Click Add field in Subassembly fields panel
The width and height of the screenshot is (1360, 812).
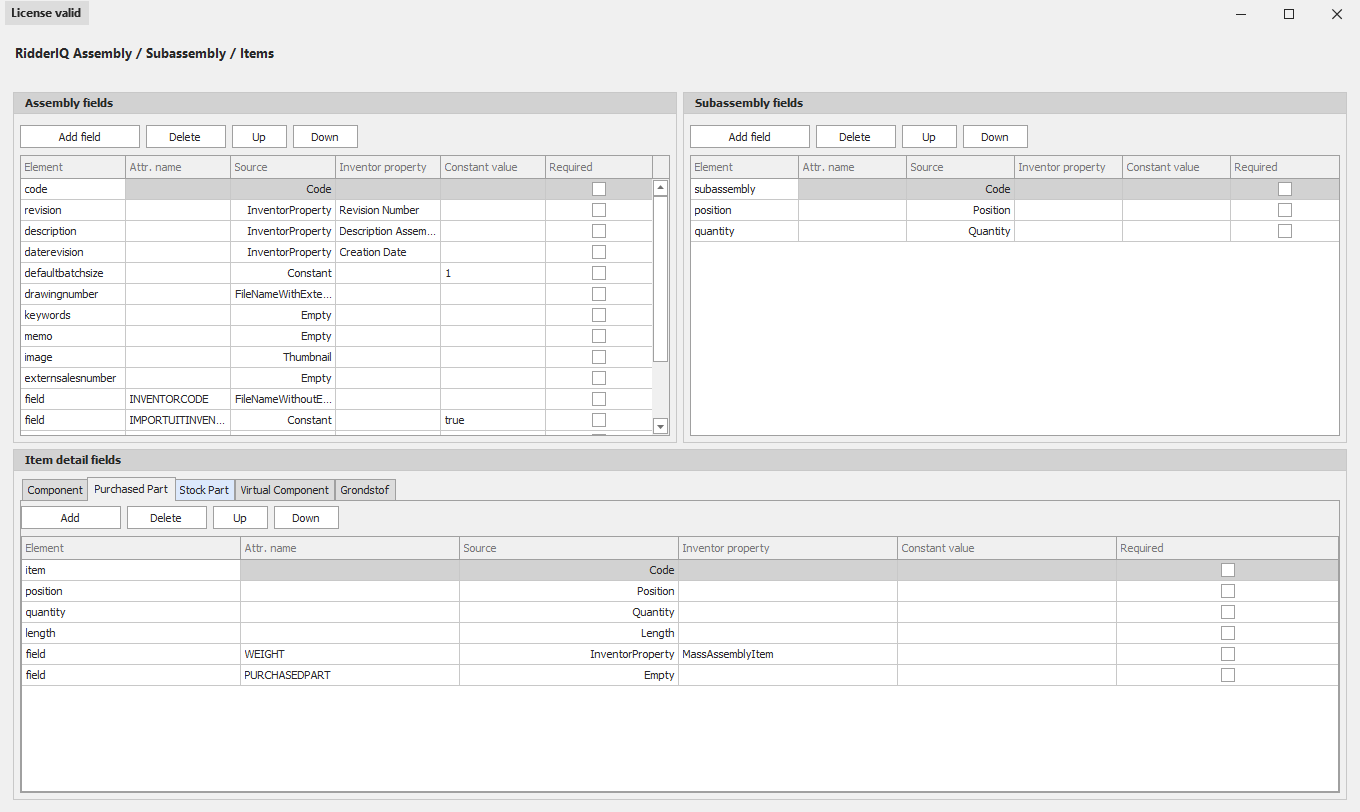(749, 136)
